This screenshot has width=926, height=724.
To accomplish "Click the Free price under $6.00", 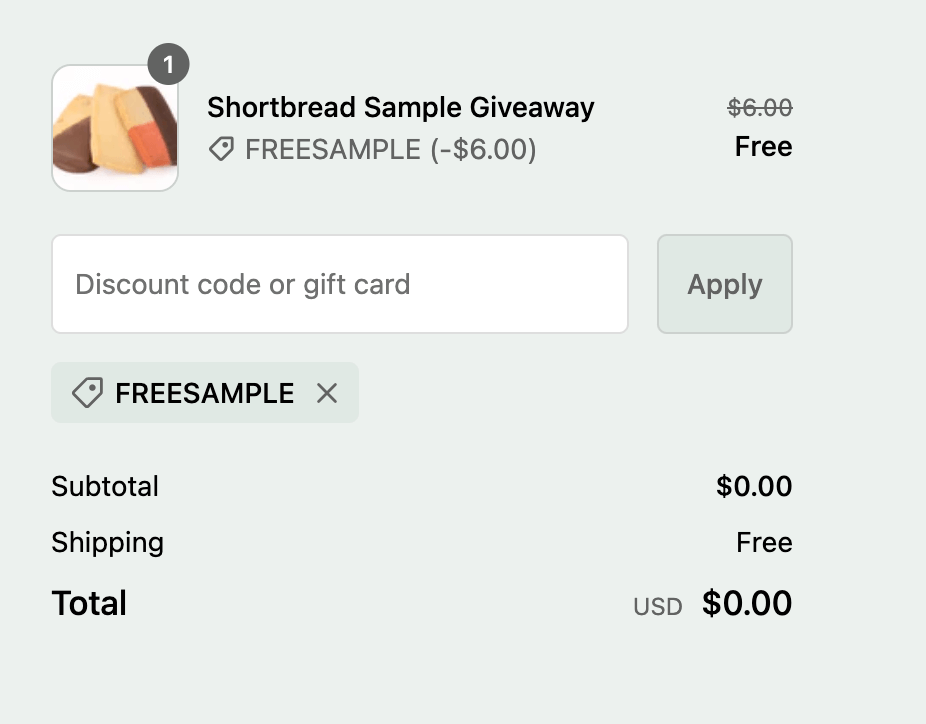I will coord(763,147).
